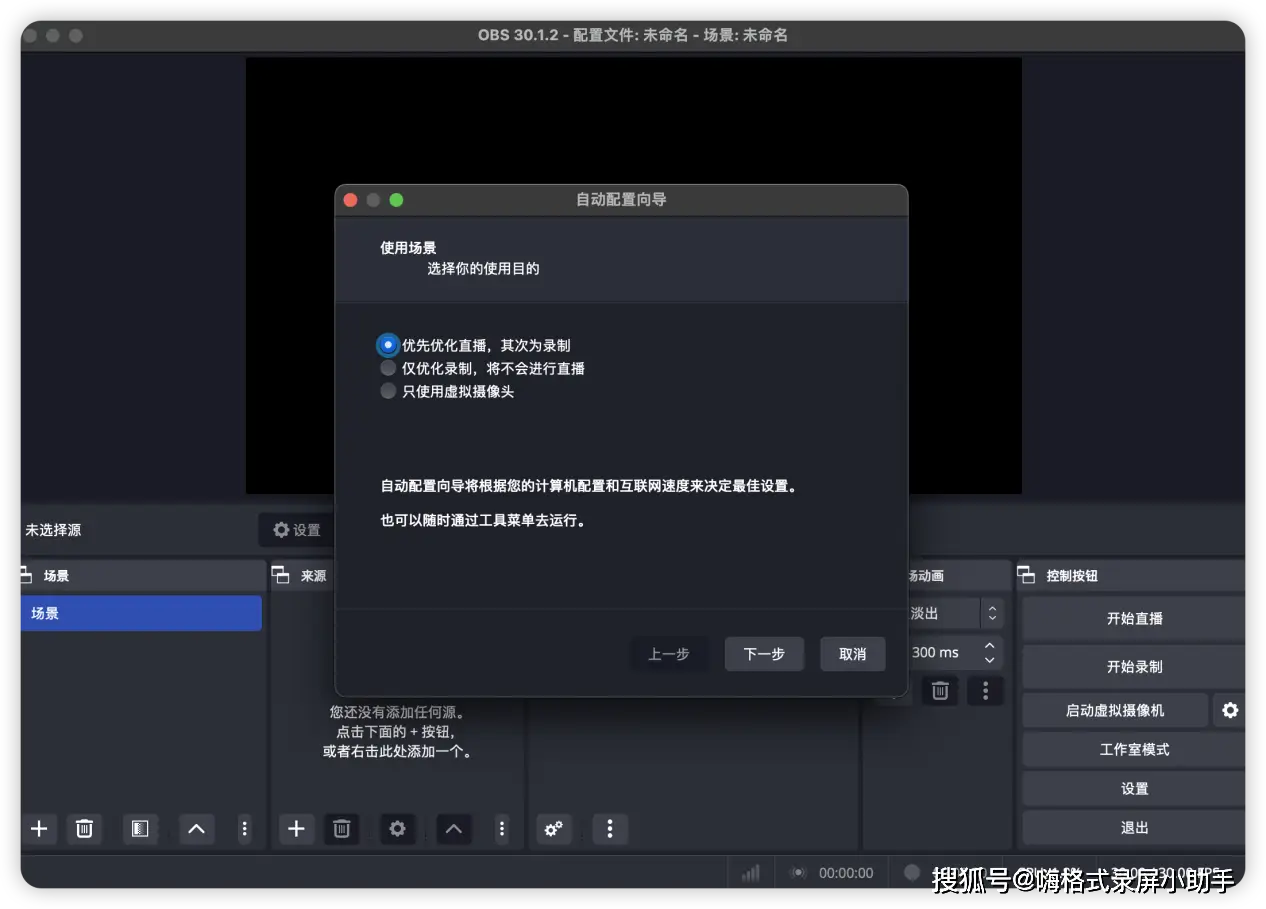
Task: Open the transition's three-dot options menu
Action: pos(986,690)
